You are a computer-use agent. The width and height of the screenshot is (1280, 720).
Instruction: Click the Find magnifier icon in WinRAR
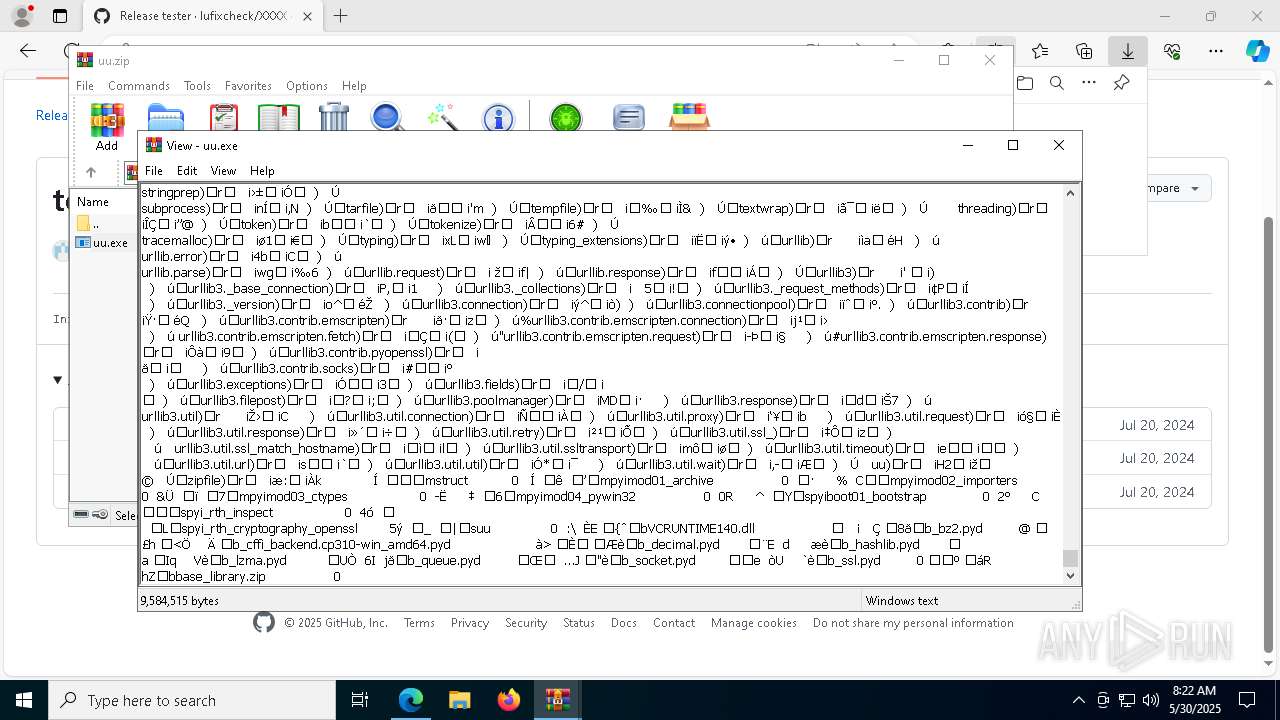[x=387, y=118]
